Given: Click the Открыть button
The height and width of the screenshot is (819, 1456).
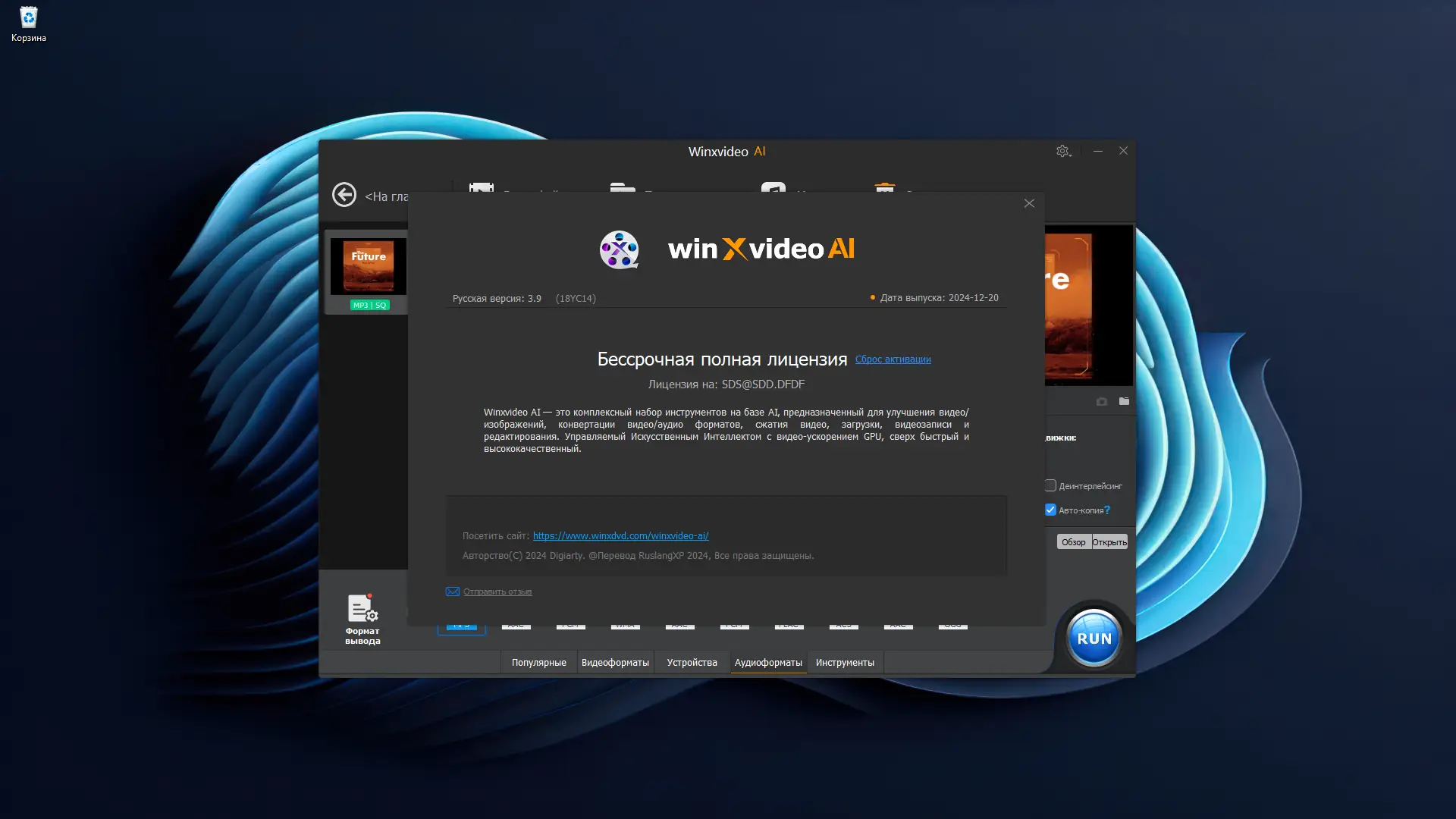Looking at the screenshot, I should (1109, 542).
